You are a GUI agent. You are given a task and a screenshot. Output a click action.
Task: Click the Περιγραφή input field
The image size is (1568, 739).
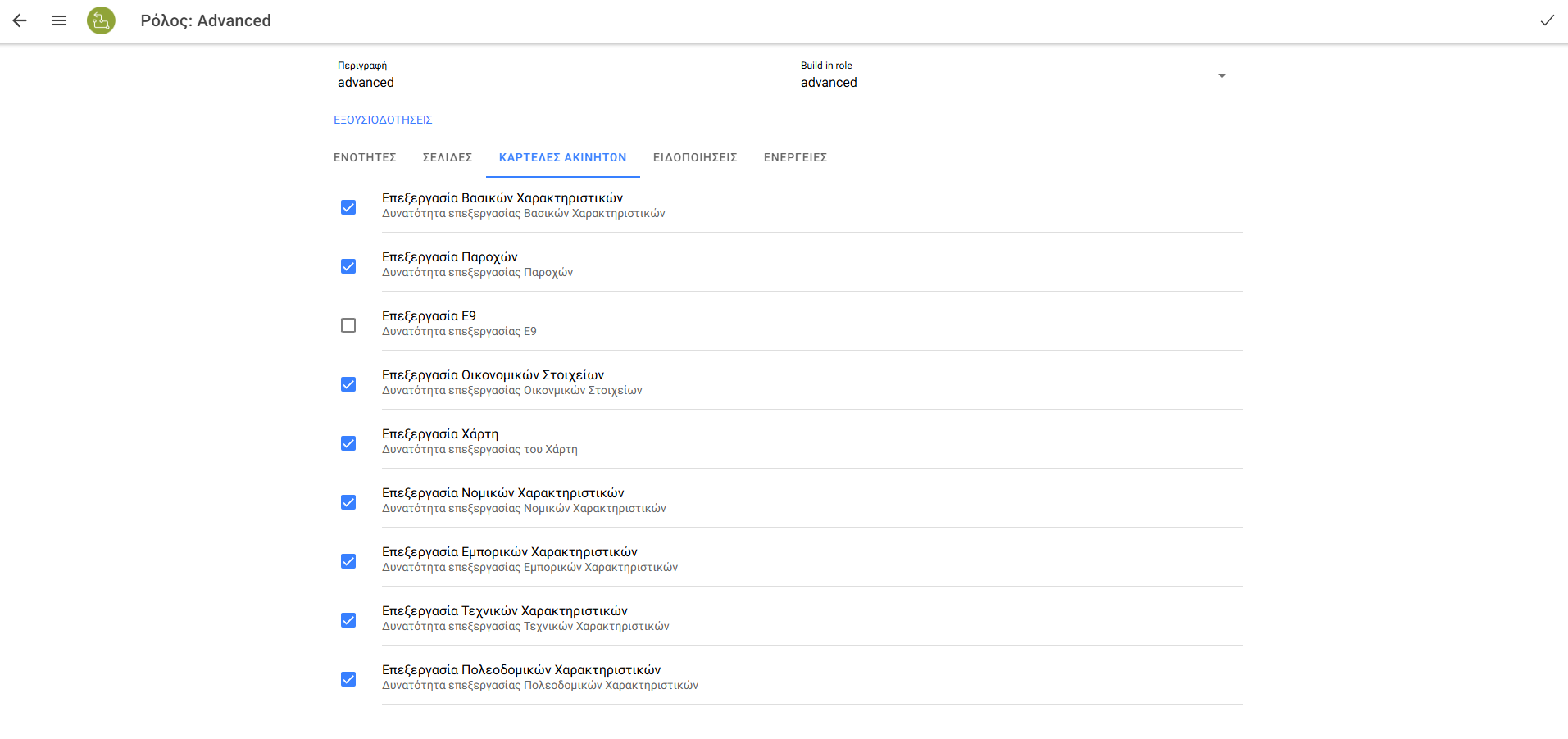pos(552,83)
